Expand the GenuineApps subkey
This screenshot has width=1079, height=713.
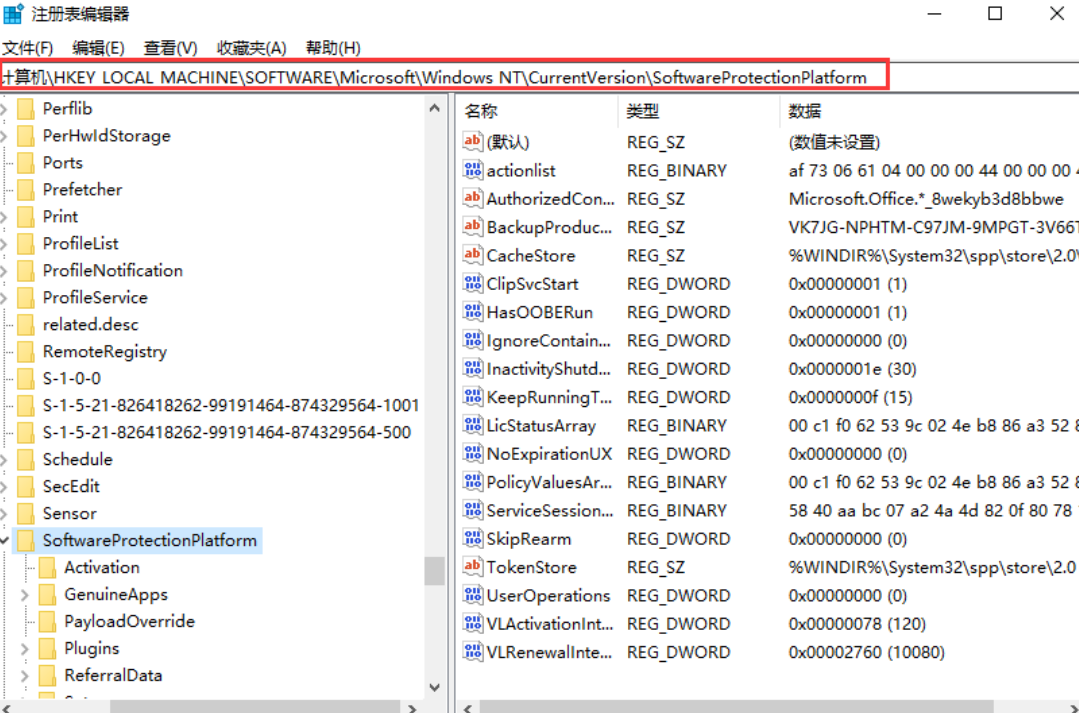[25, 595]
